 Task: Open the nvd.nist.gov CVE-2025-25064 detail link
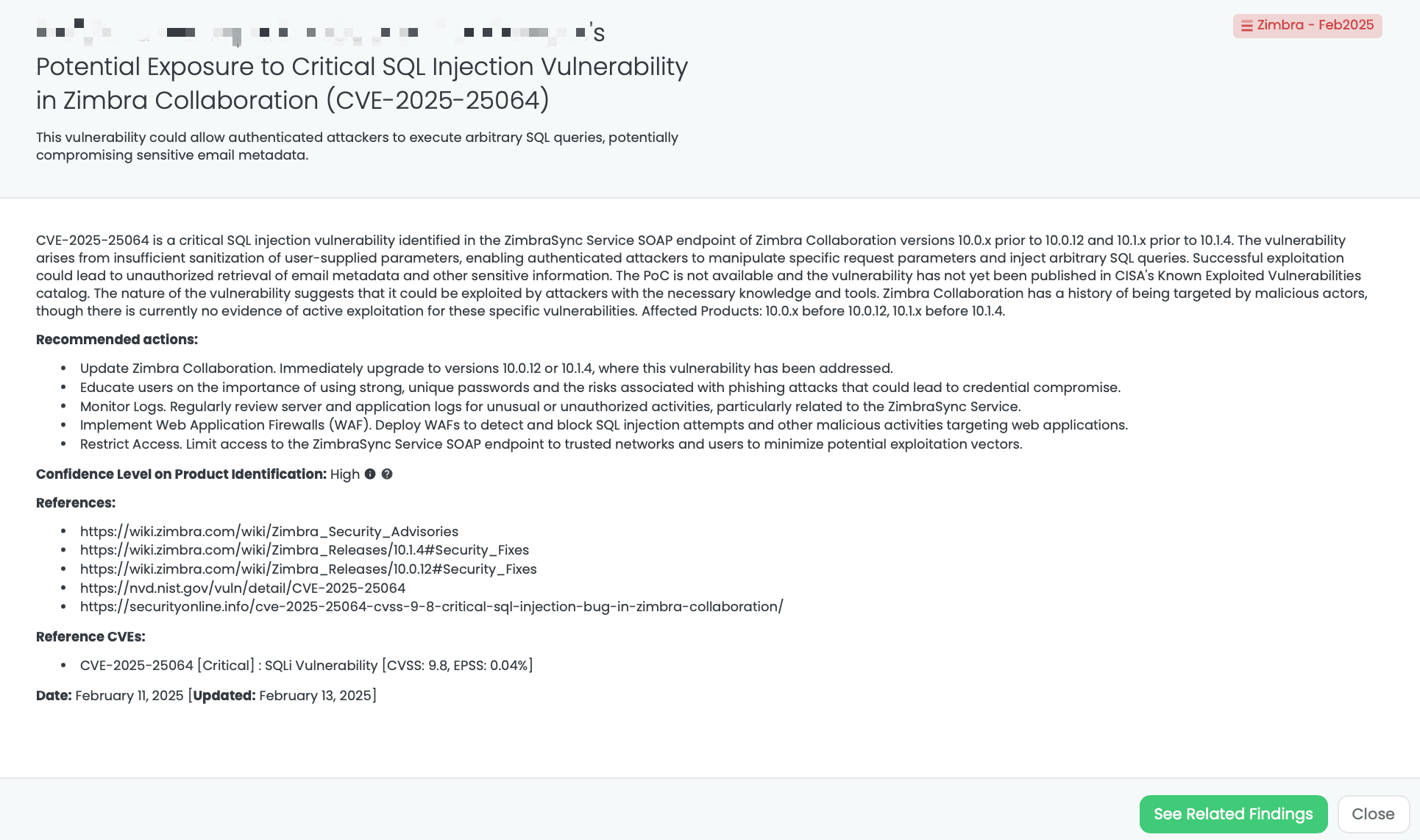click(243, 588)
